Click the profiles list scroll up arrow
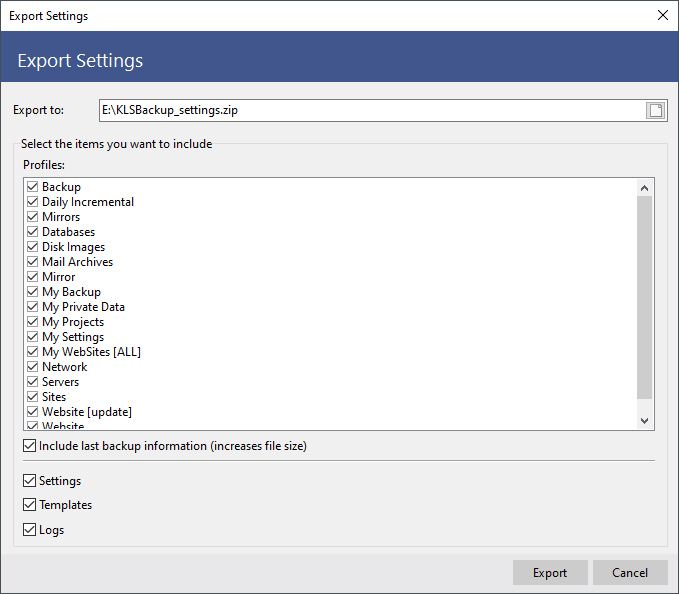Screen dimensions: 679x594 [x=644, y=187]
